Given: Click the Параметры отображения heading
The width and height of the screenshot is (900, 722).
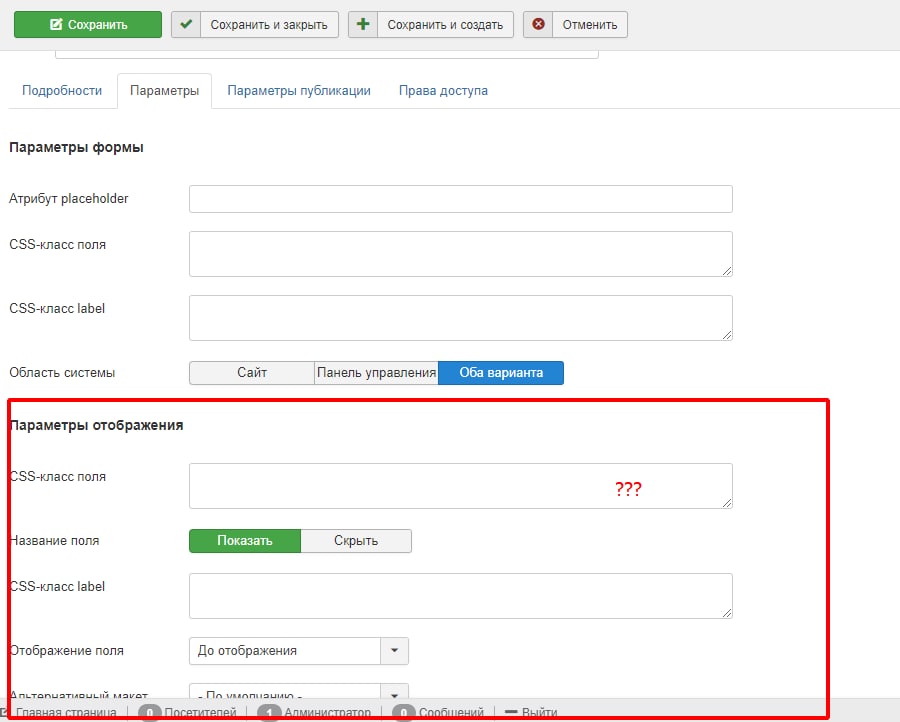Looking at the screenshot, I should 96,425.
